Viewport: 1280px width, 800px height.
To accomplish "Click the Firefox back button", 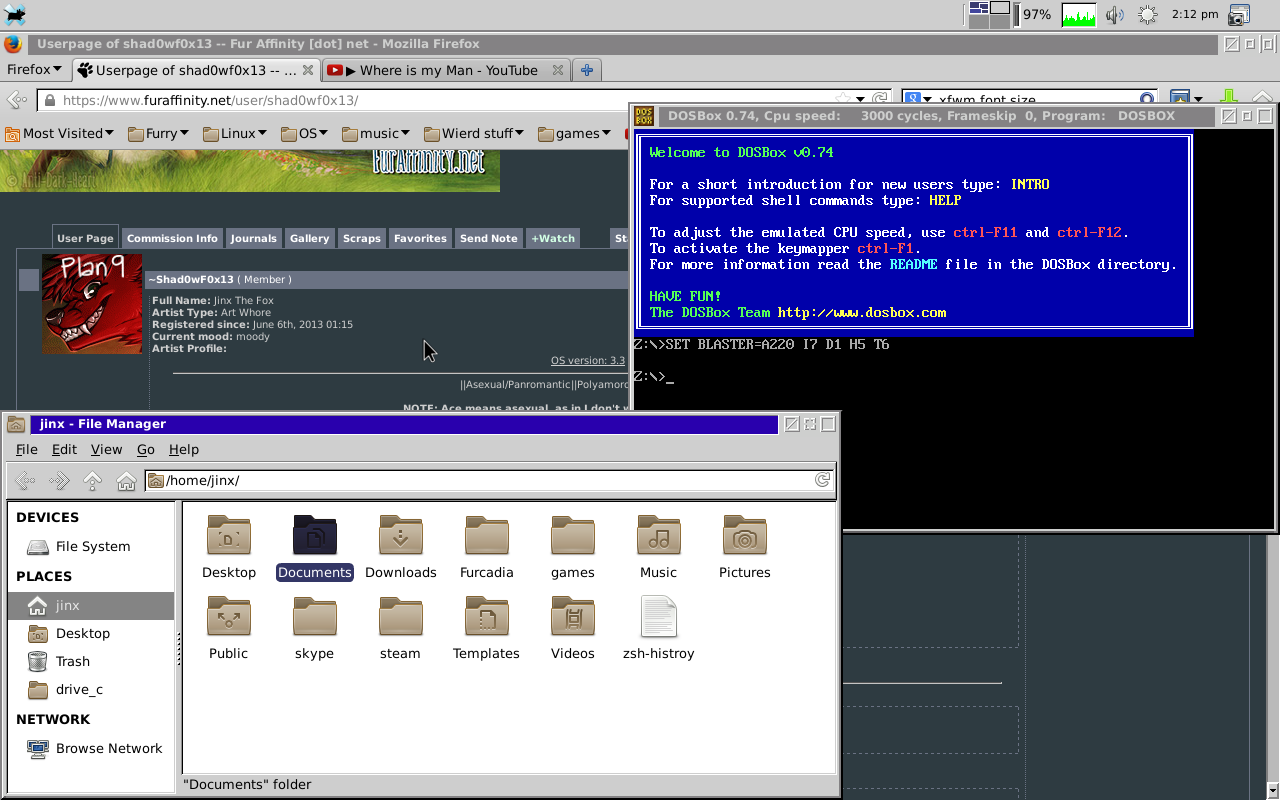I will pyautogui.click(x=17, y=100).
